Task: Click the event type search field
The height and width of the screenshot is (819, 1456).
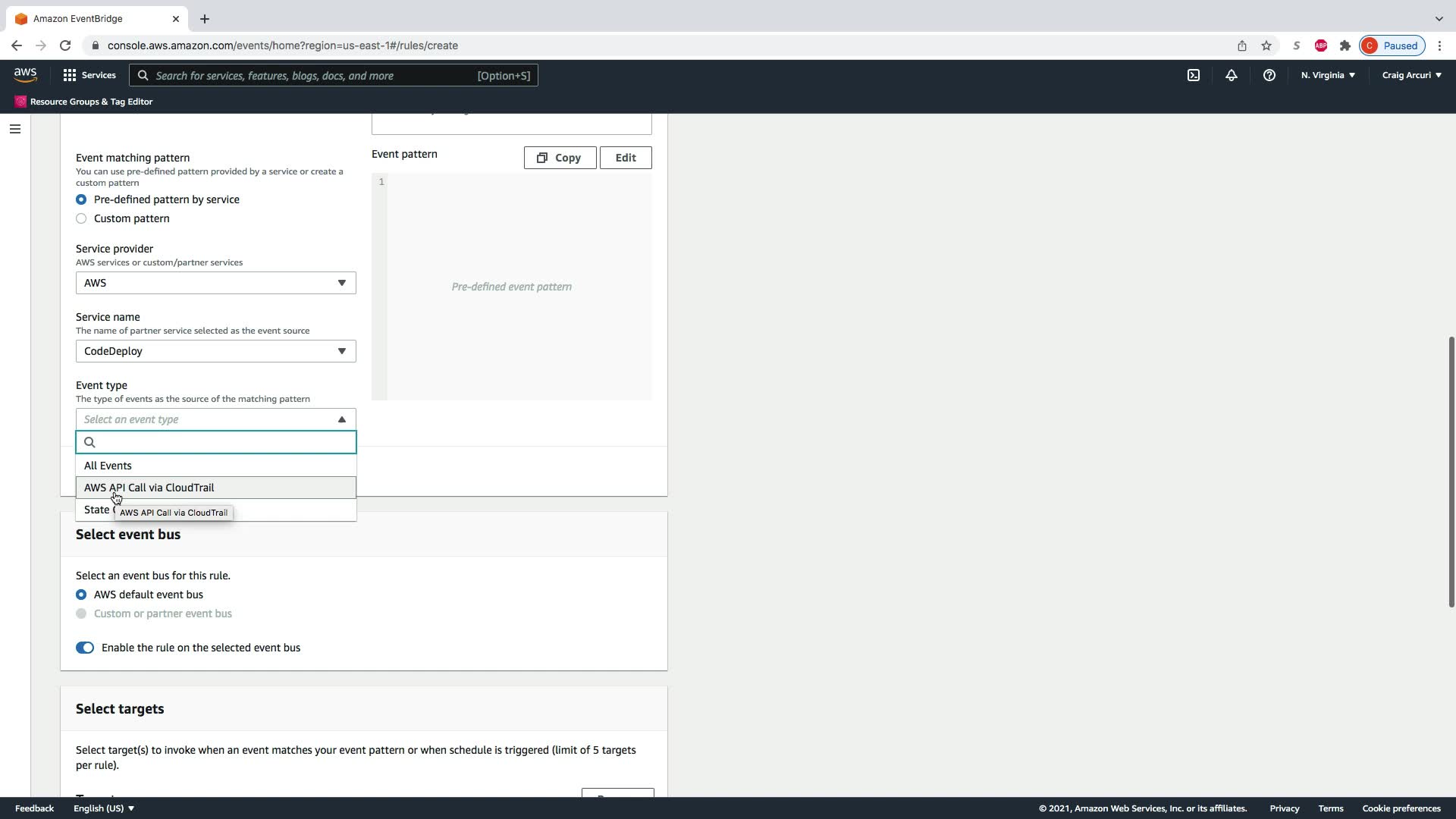Action: coord(224,442)
